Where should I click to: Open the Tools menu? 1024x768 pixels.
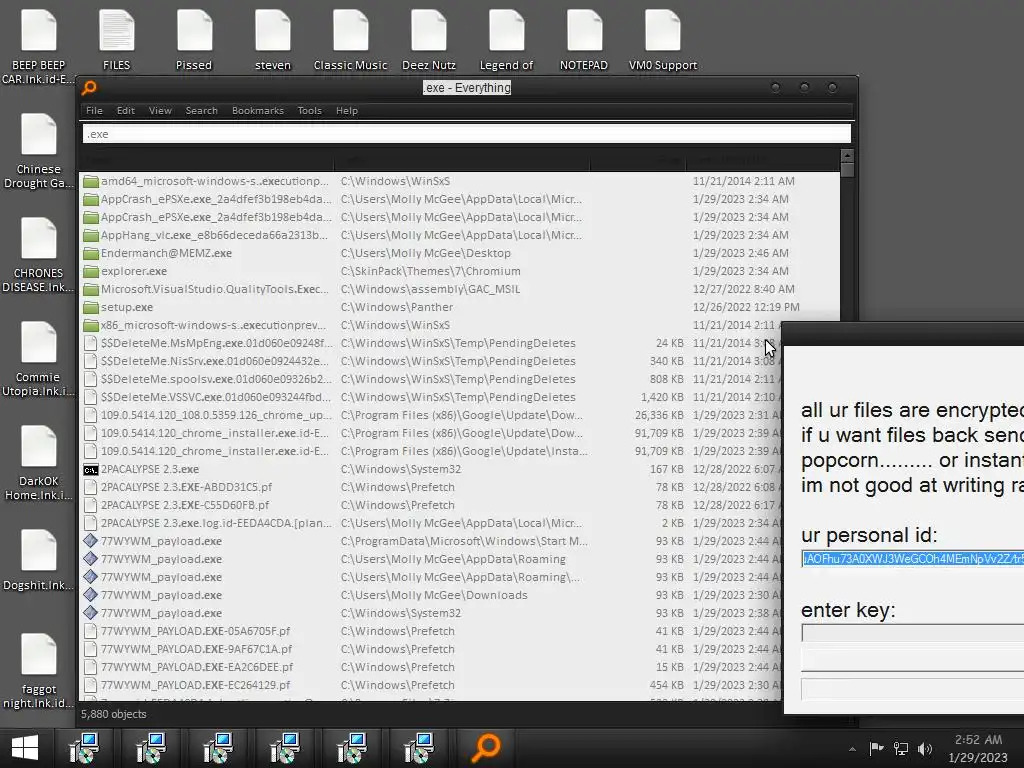pos(310,110)
